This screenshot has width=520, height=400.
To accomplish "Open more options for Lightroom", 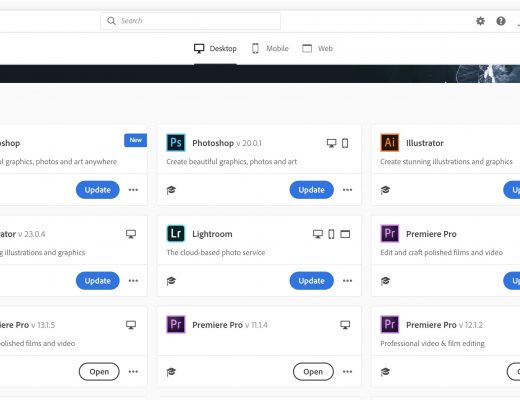I will click(347, 281).
